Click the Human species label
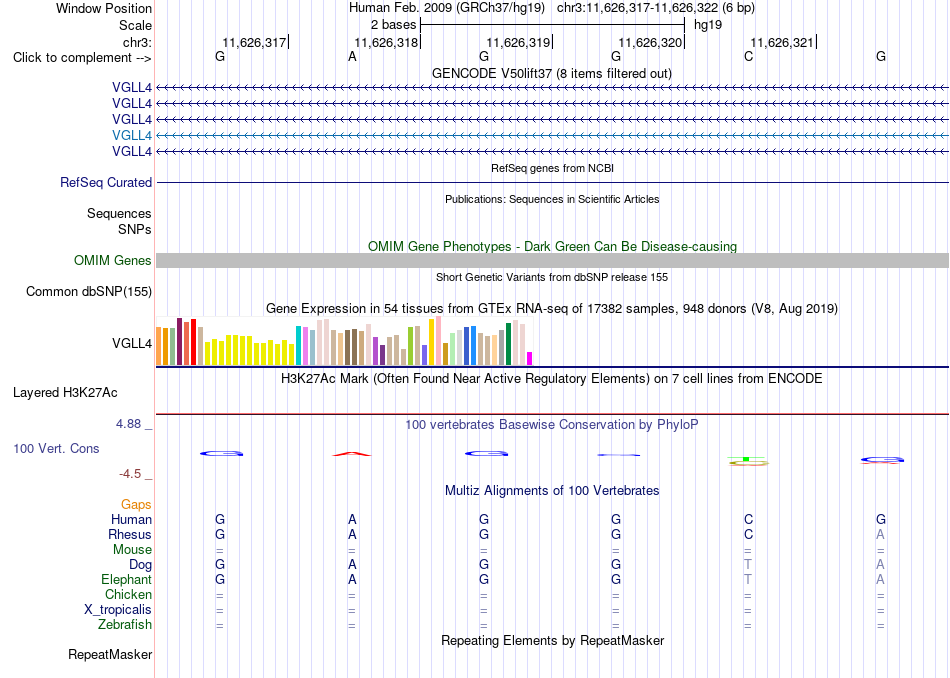The height and width of the screenshot is (678, 950). point(131,520)
